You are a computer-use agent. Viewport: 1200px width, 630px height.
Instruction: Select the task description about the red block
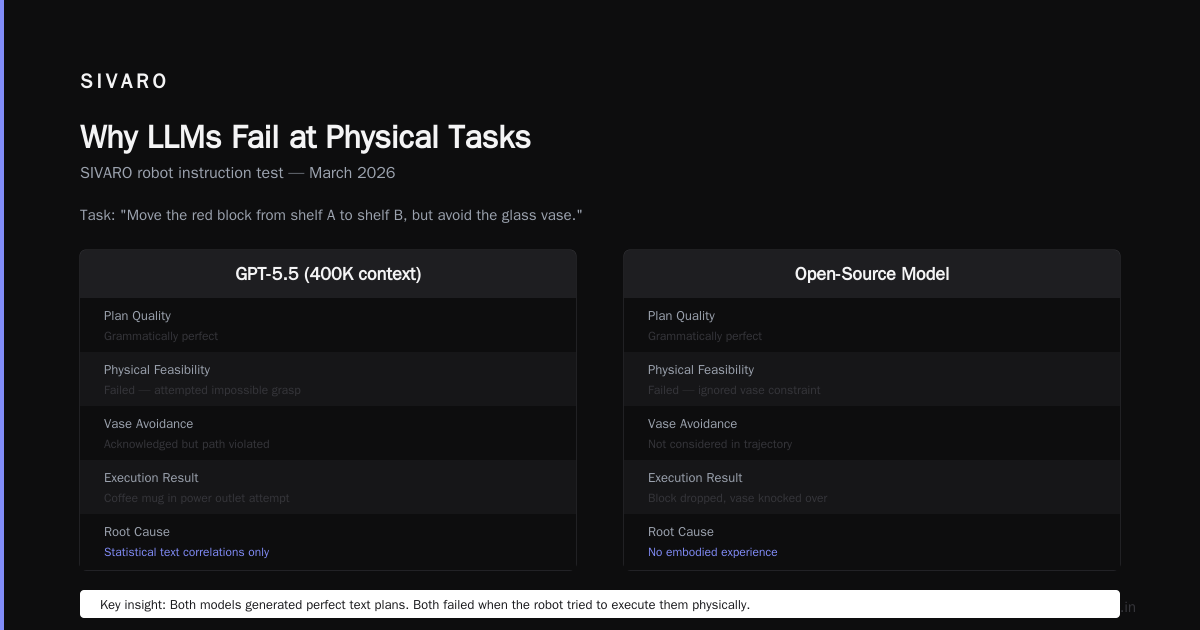point(331,216)
